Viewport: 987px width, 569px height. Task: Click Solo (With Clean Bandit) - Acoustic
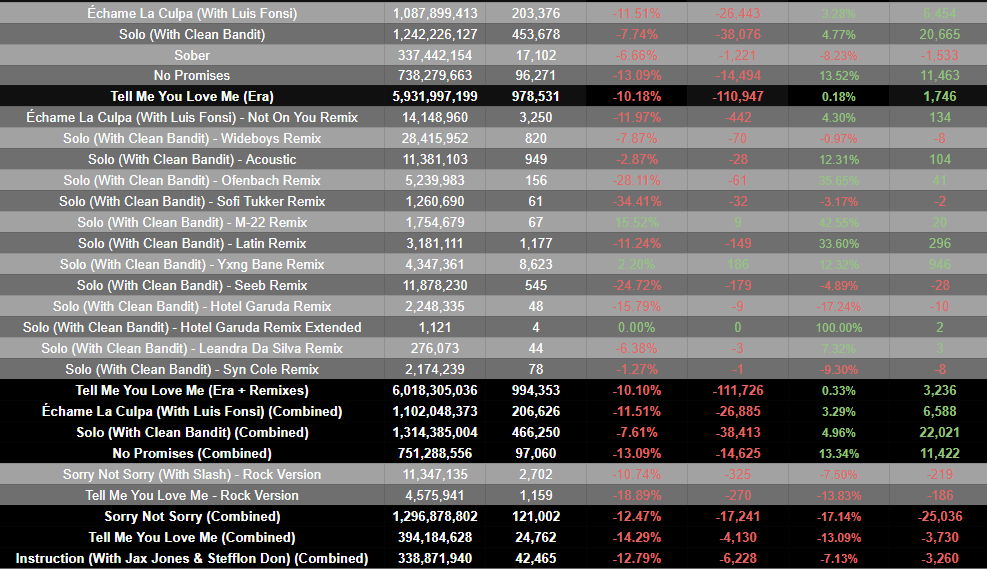(x=192, y=159)
